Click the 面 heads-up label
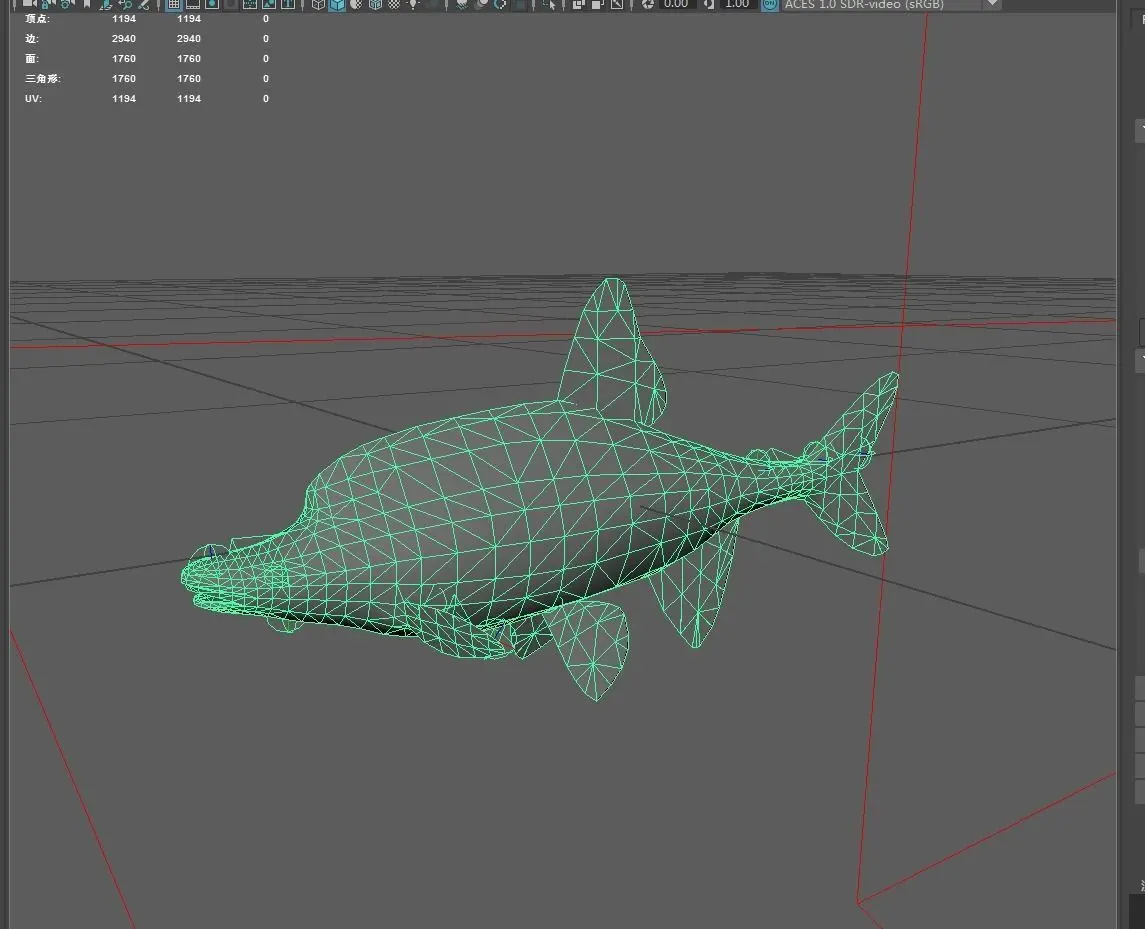Viewport: 1145px width, 929px height. tap(31, 58)
